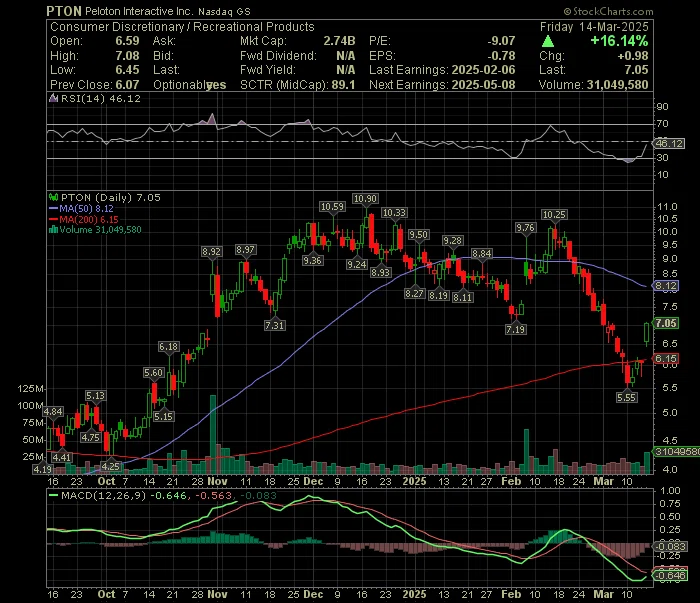Click the 7.31 November low label

point(275,325)
